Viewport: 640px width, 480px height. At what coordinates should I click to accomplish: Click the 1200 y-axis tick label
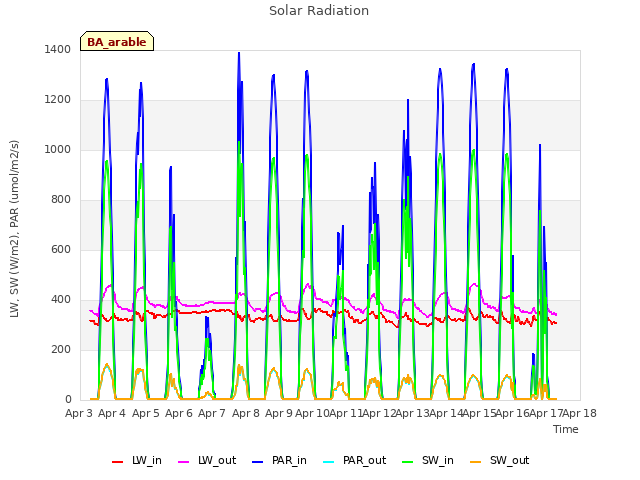[x=58, y=100]
